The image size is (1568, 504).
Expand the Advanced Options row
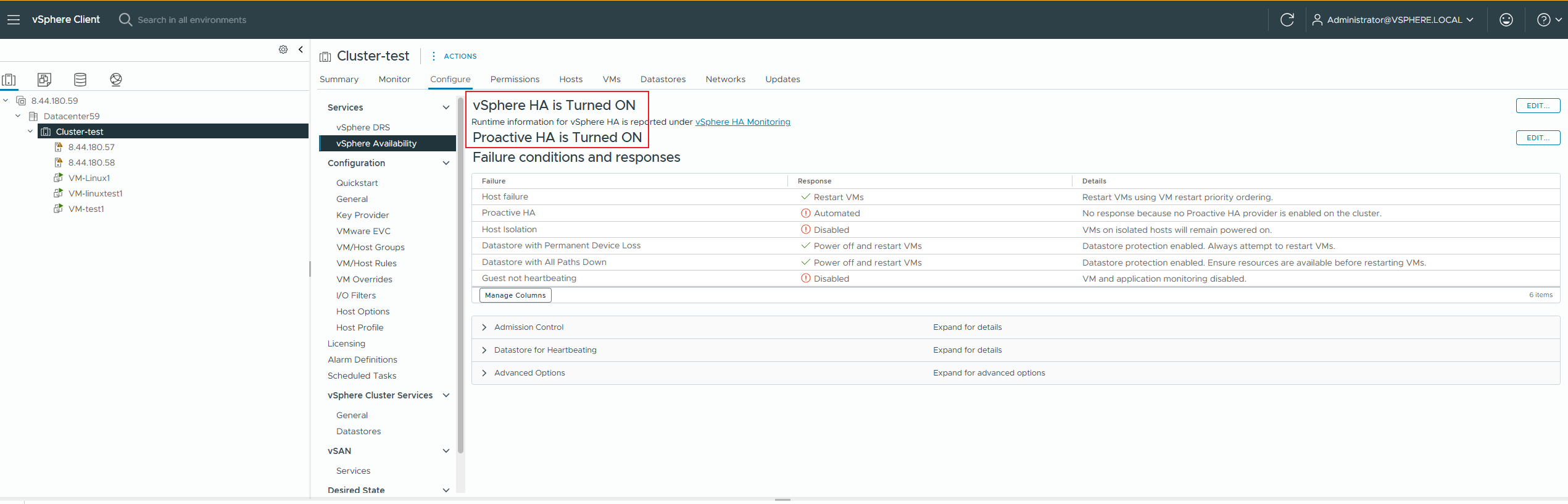tap(484, 373)
